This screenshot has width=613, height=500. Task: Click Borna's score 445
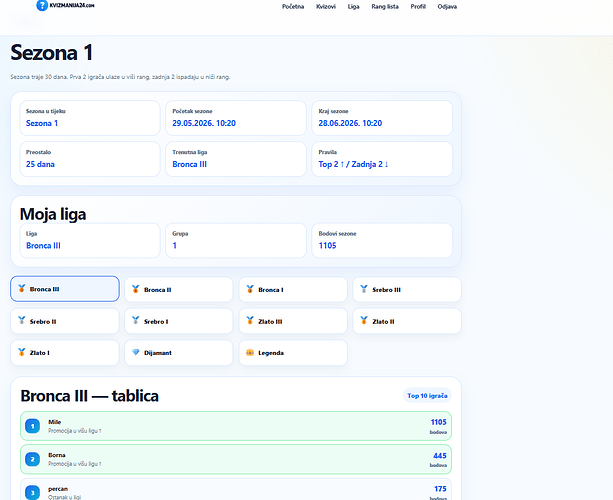pos(440,455)
